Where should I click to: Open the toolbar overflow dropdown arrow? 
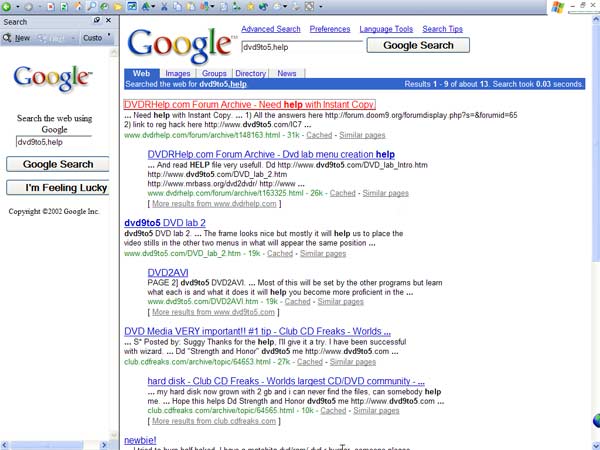click(x=321, y=7)
